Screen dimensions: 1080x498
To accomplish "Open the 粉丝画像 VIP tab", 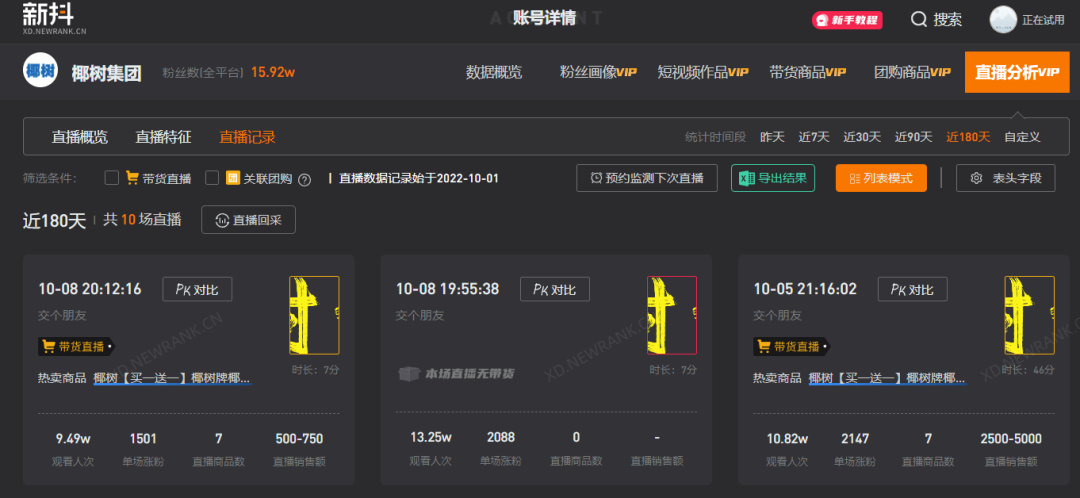I will click(x=598, y=72).
